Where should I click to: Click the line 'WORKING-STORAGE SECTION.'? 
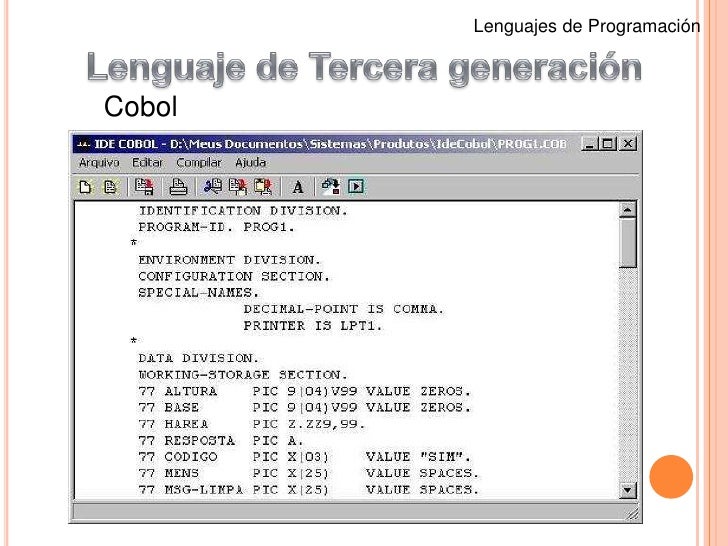click(x=243, y=375)
